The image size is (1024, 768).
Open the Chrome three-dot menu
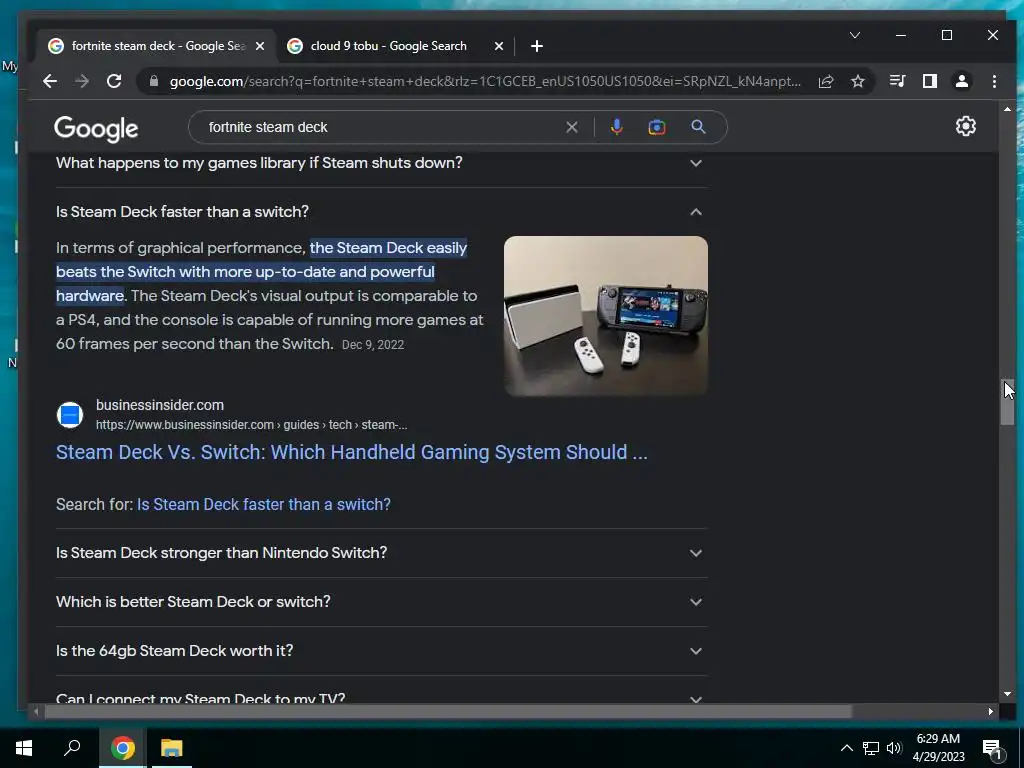[994, 81]
